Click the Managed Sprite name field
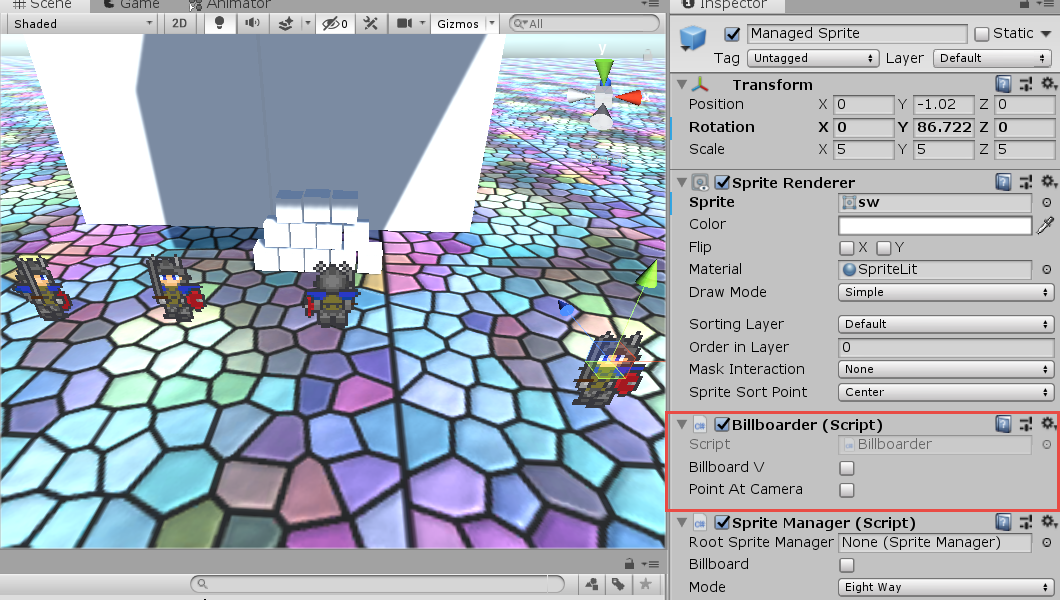Screen dimensions: 1060x600 tap(857, 34)
